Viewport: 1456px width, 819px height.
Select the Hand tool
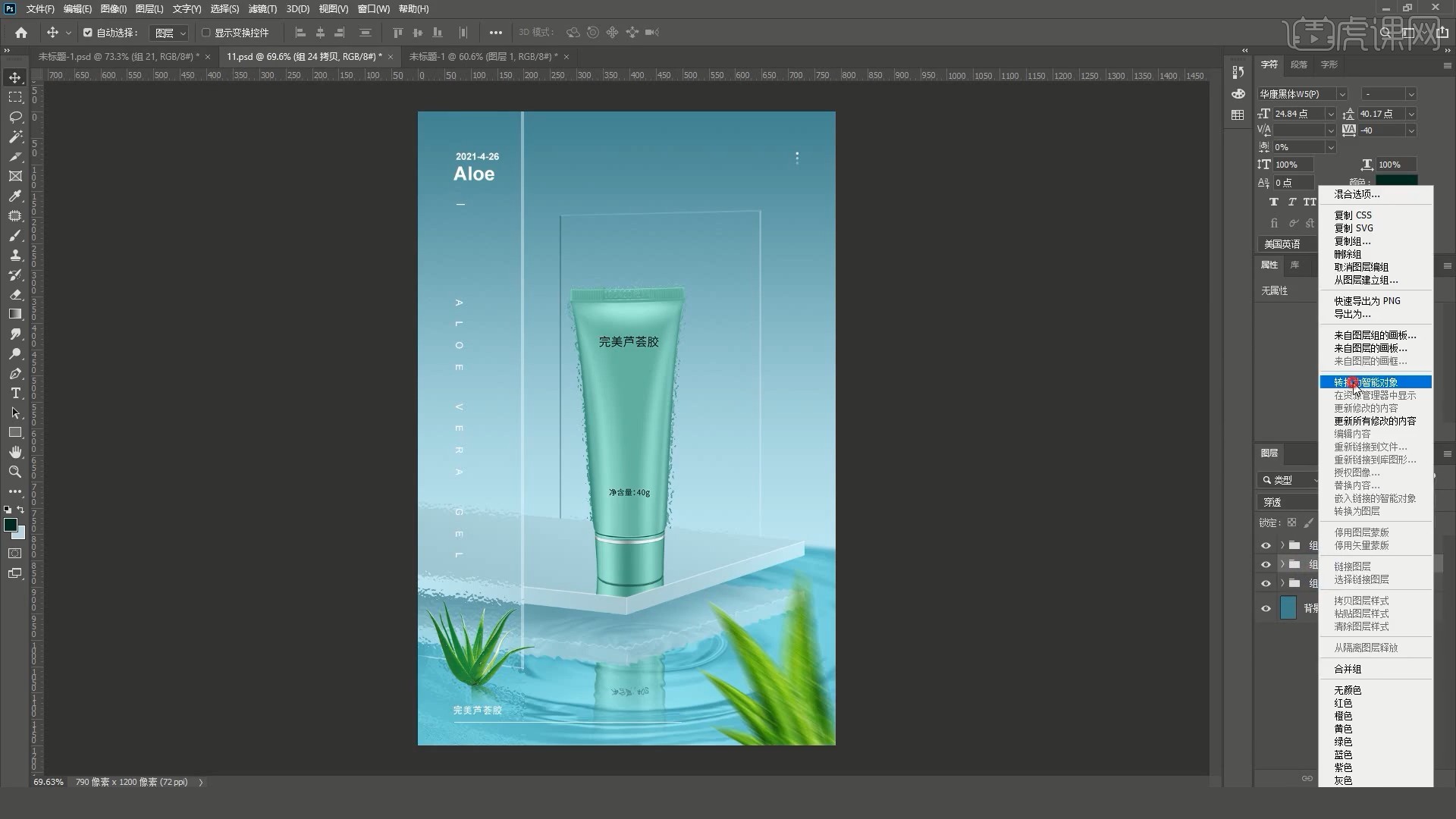15,452
